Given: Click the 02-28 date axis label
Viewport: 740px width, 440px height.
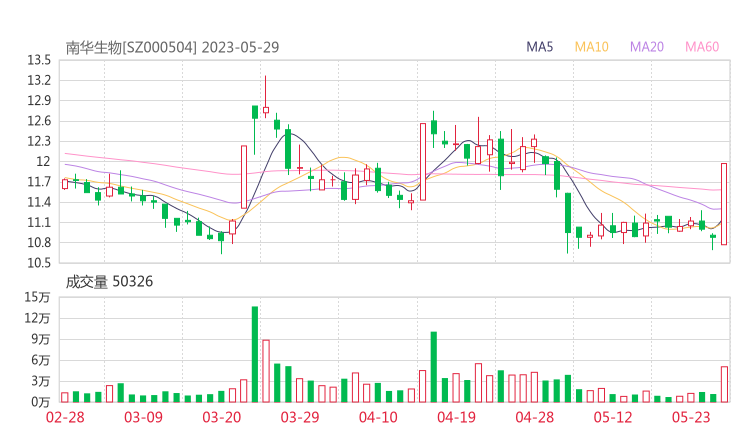Looking at the screenshot, I should (x=65, y=417).
